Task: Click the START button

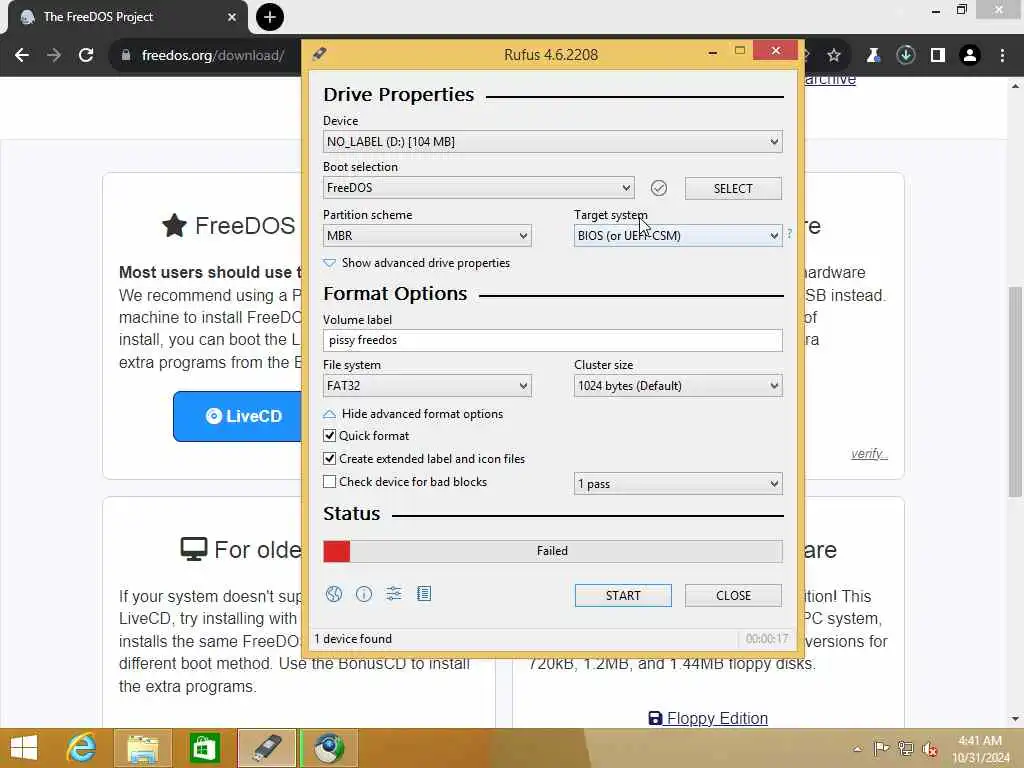Action: [623, 596]
